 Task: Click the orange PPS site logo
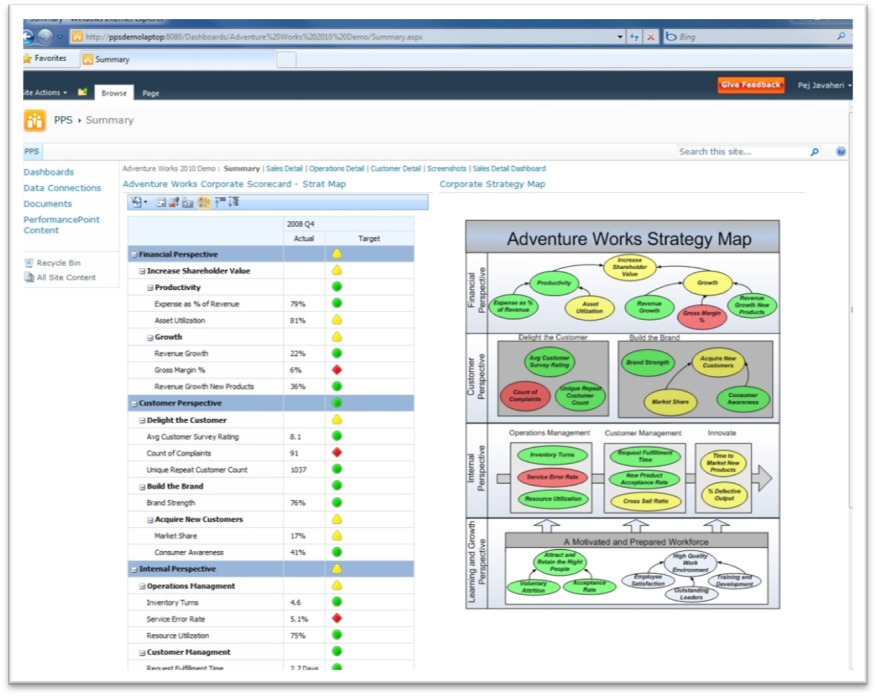(35, 121)
